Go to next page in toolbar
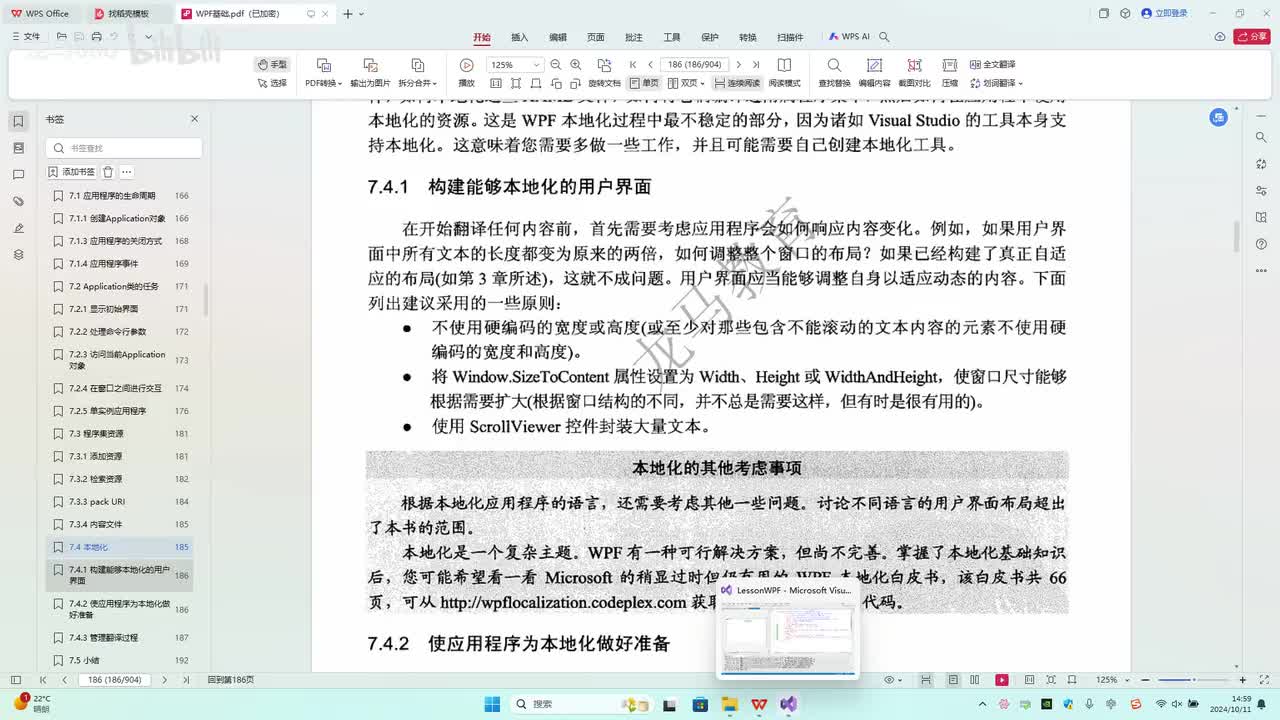 pyautogui.click(x=738, y=64)
